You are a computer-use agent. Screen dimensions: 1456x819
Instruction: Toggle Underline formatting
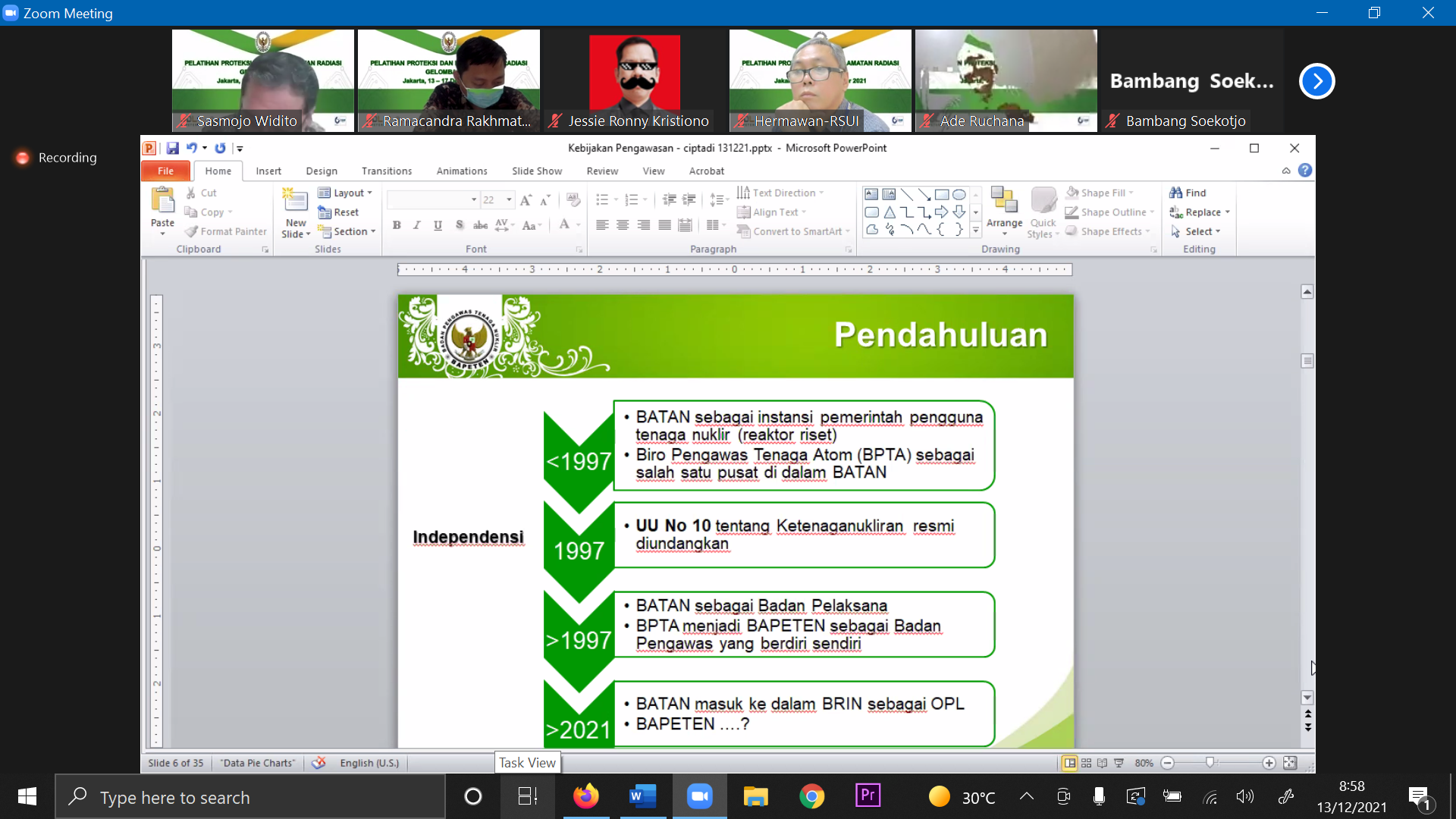(x=438, y=225)
